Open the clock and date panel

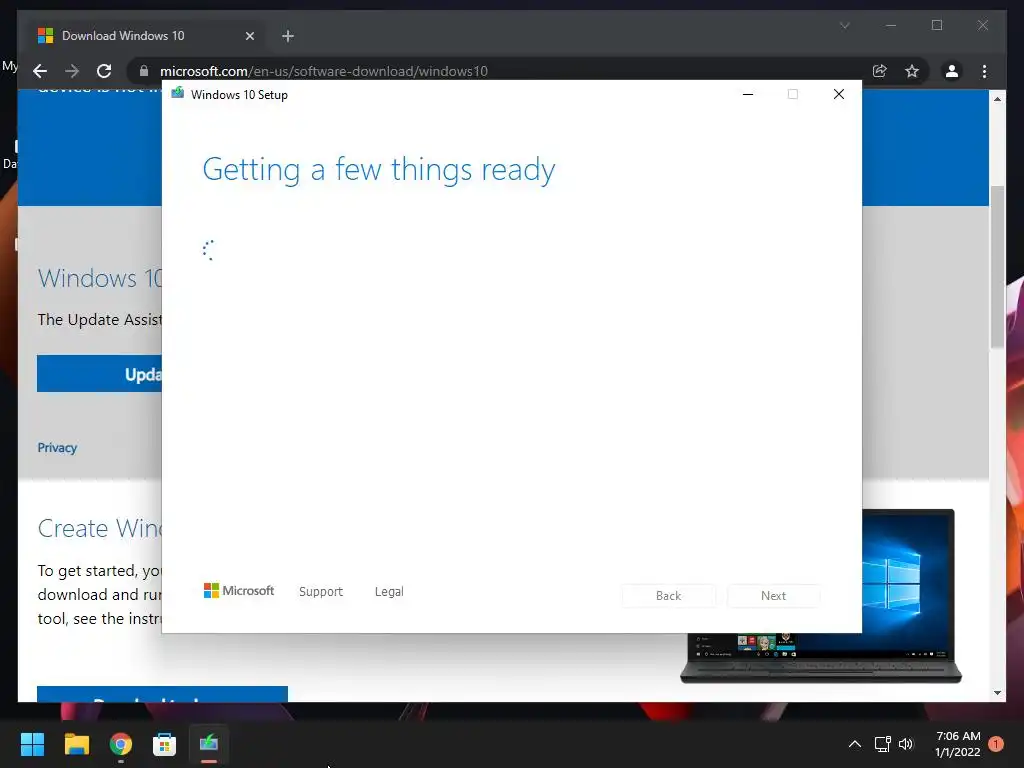tap(957, 744)
